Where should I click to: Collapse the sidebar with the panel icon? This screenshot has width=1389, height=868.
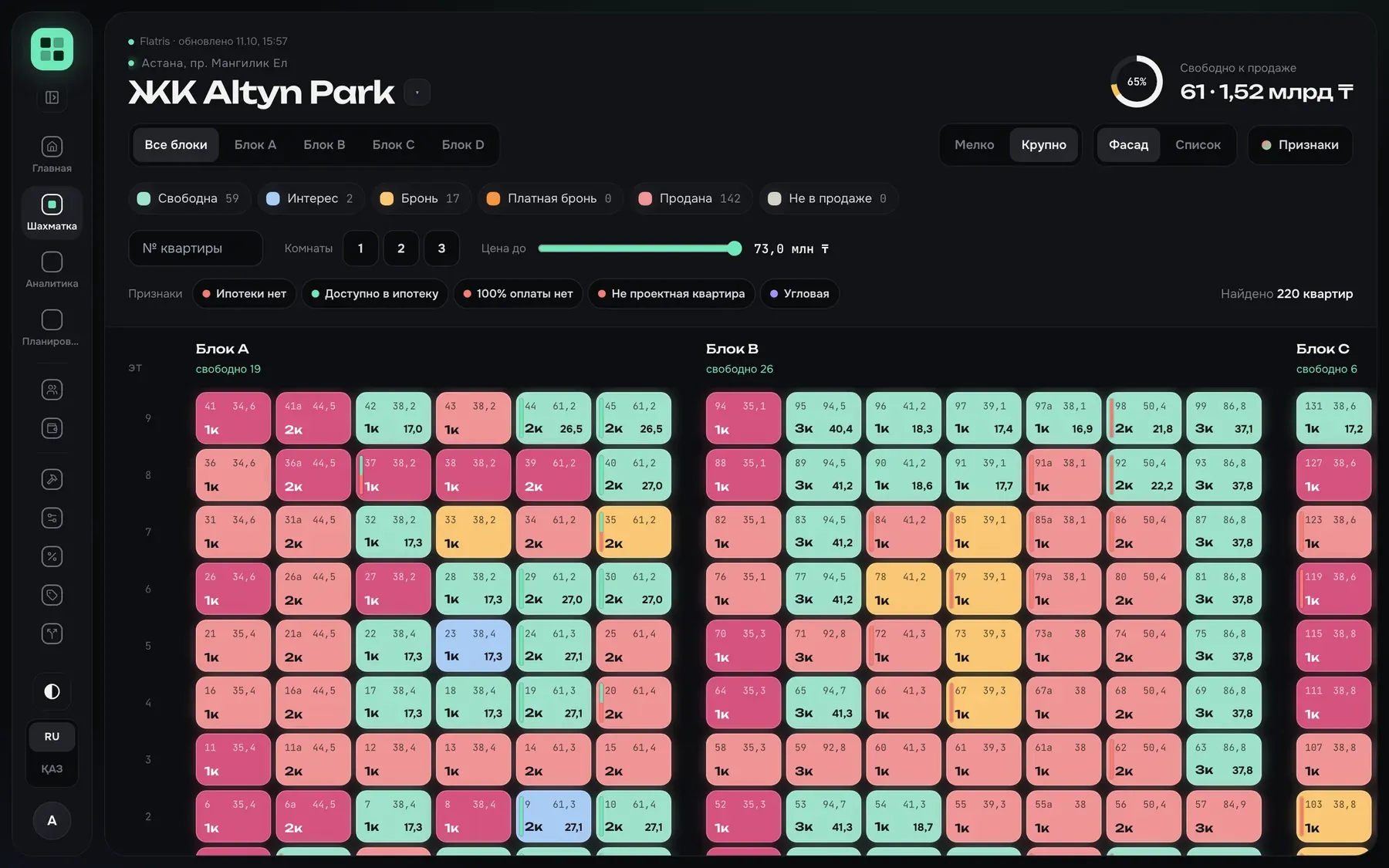pos(52,97)
